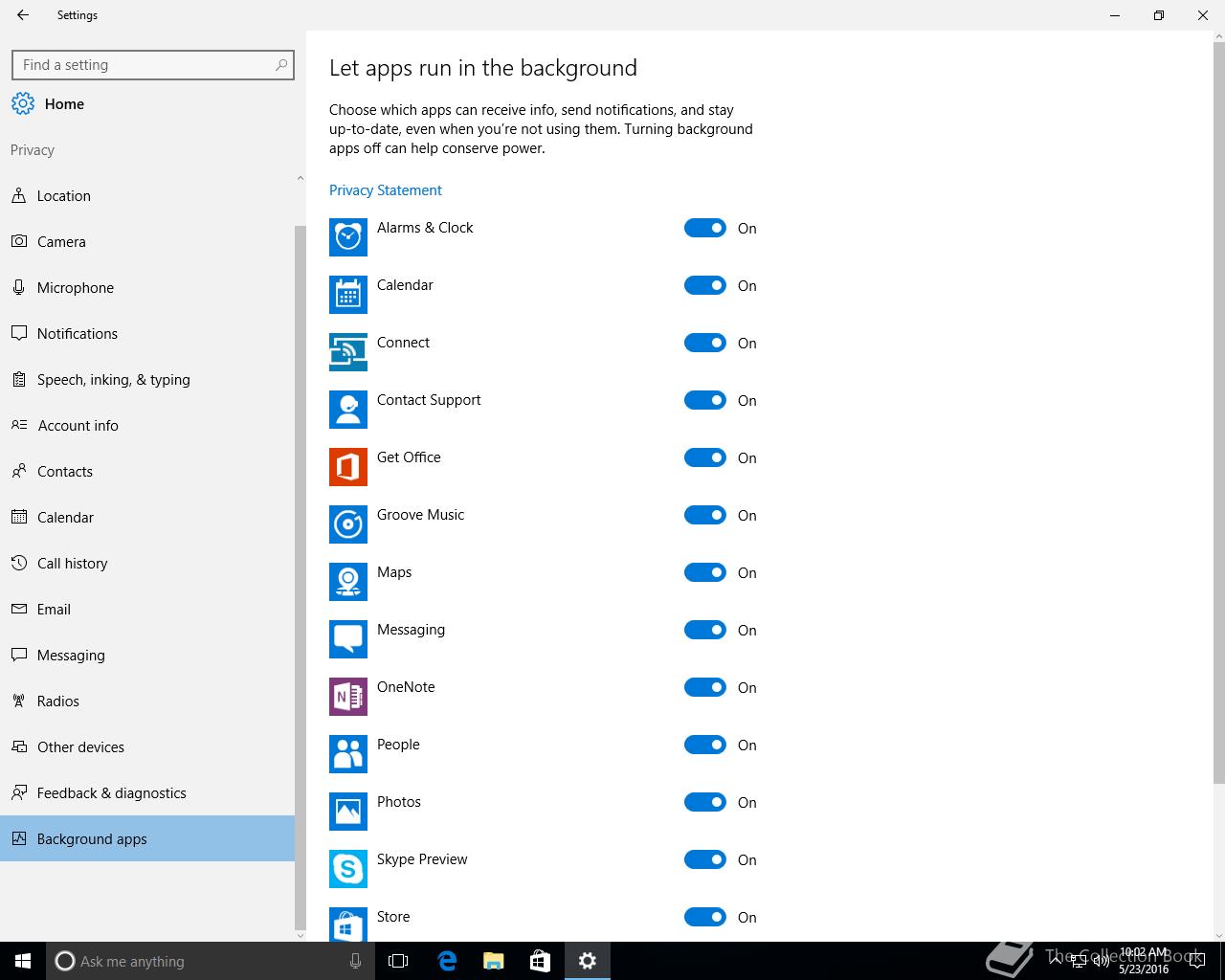
Task: Click the Find a setting search box
Action: coord(144,65)
